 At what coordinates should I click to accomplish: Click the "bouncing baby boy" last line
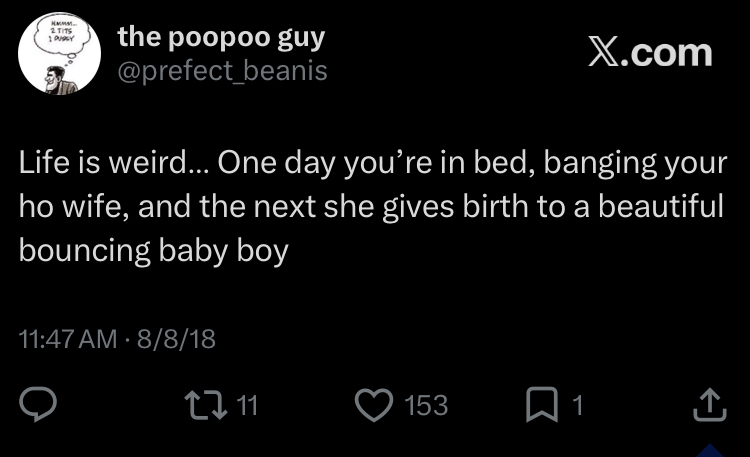coord(153,249)
